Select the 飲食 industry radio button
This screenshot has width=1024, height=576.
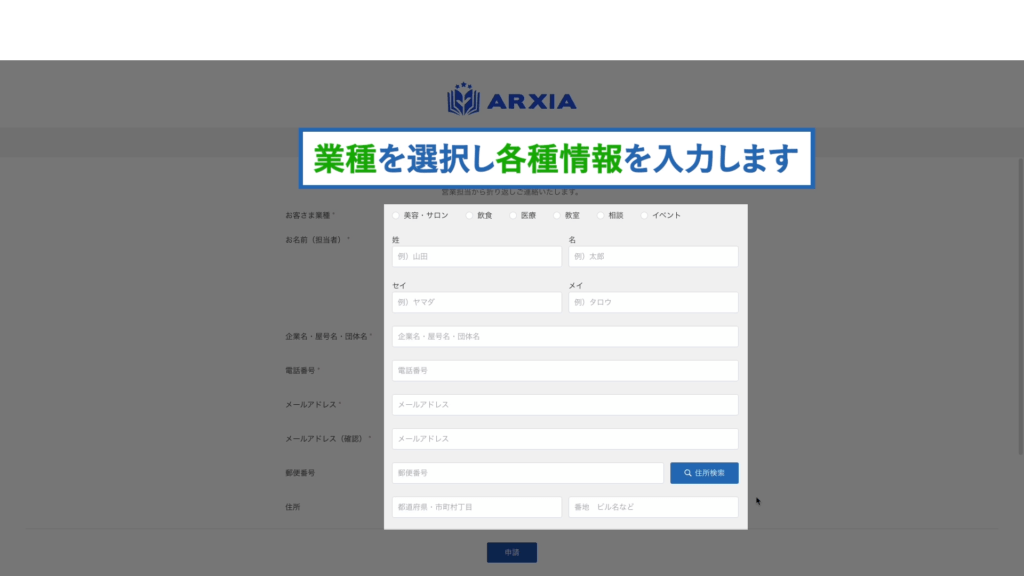coord(470,216)
